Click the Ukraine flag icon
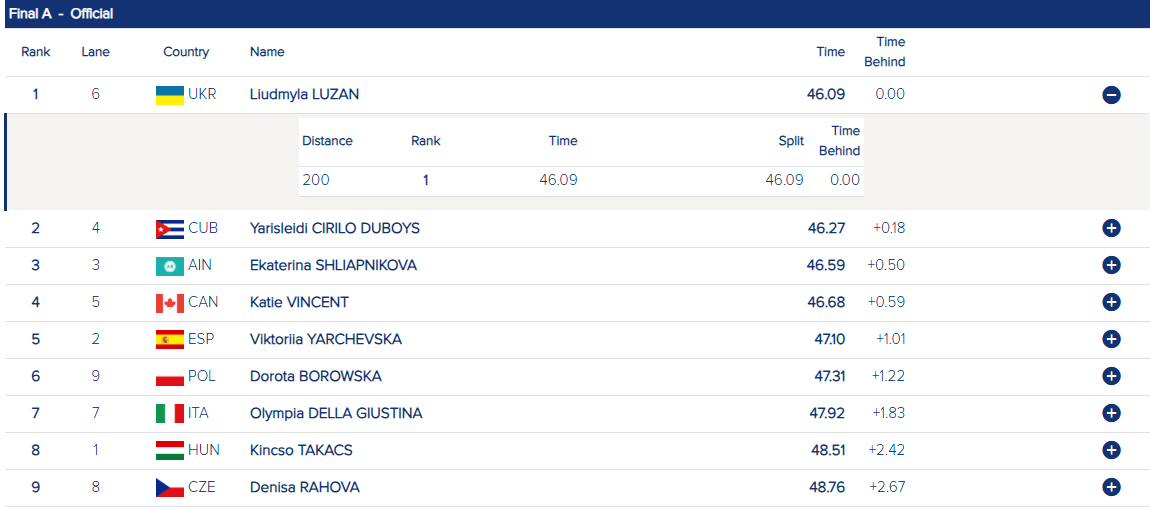This screenshot has height=507, width=1150. click(x=169, y=95)
